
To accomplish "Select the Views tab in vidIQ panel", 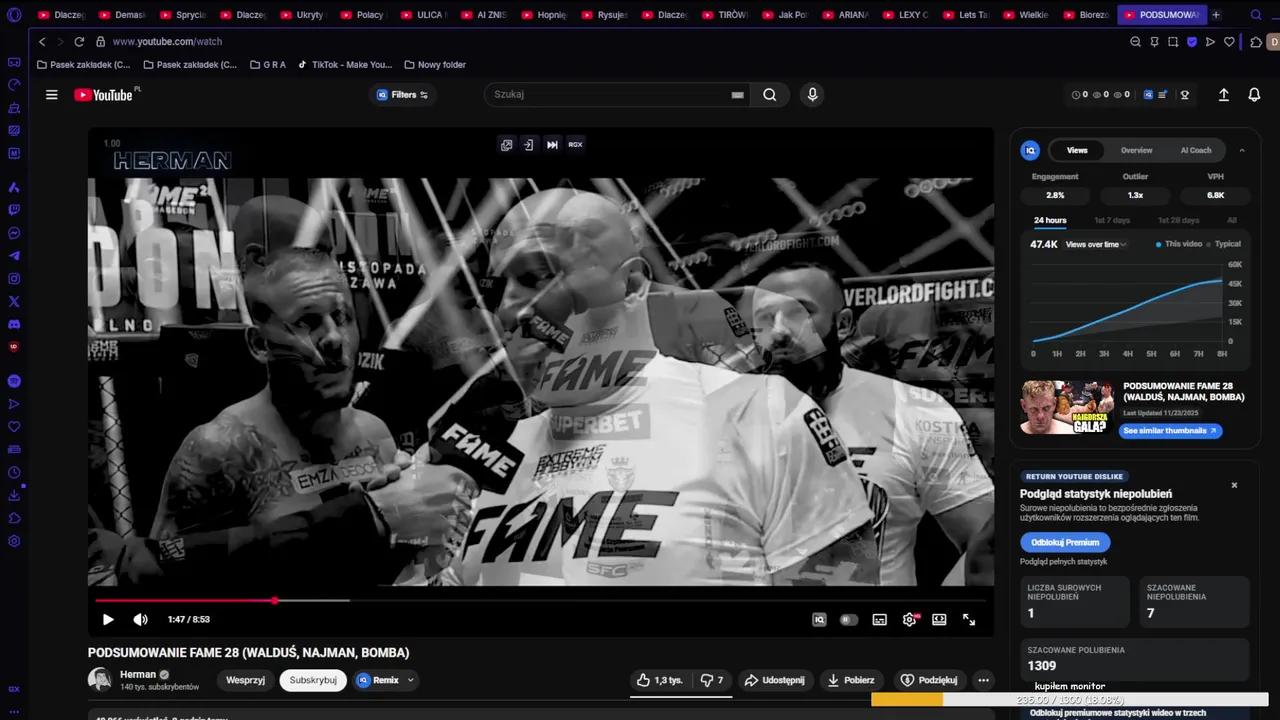I will 1077,150.
